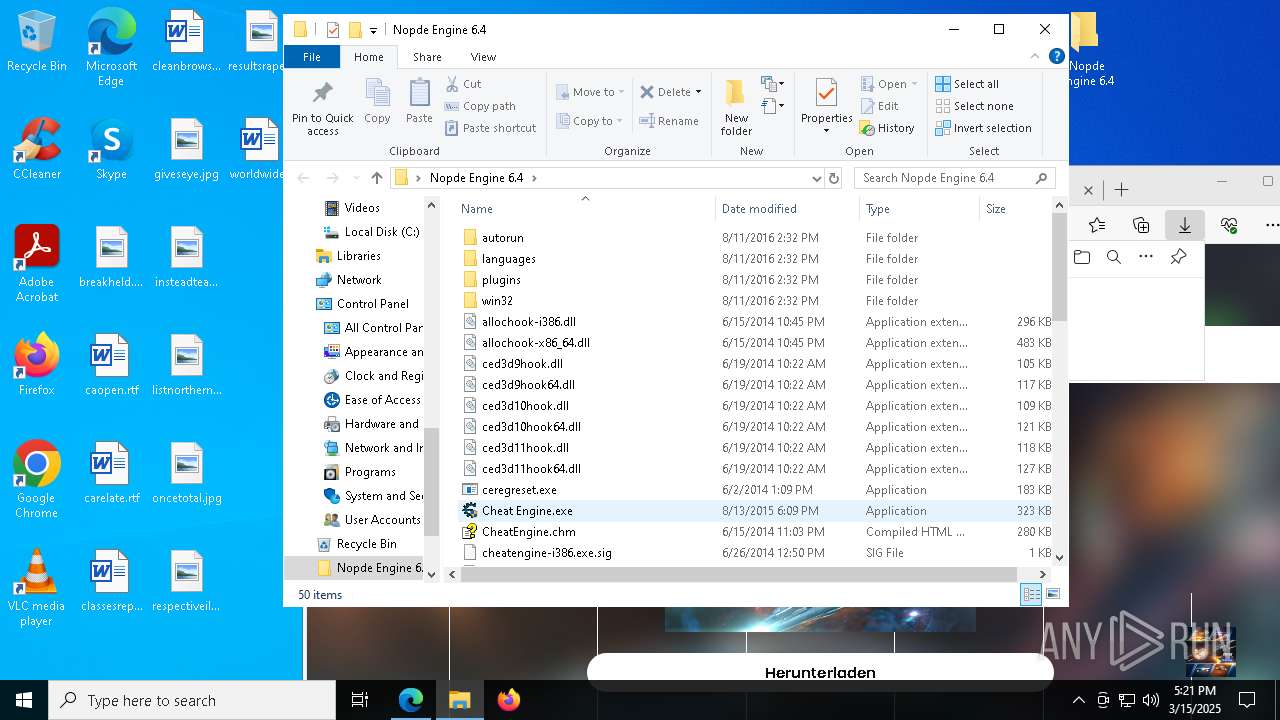
Task: Open the File tab
Action: coord(312,57)
